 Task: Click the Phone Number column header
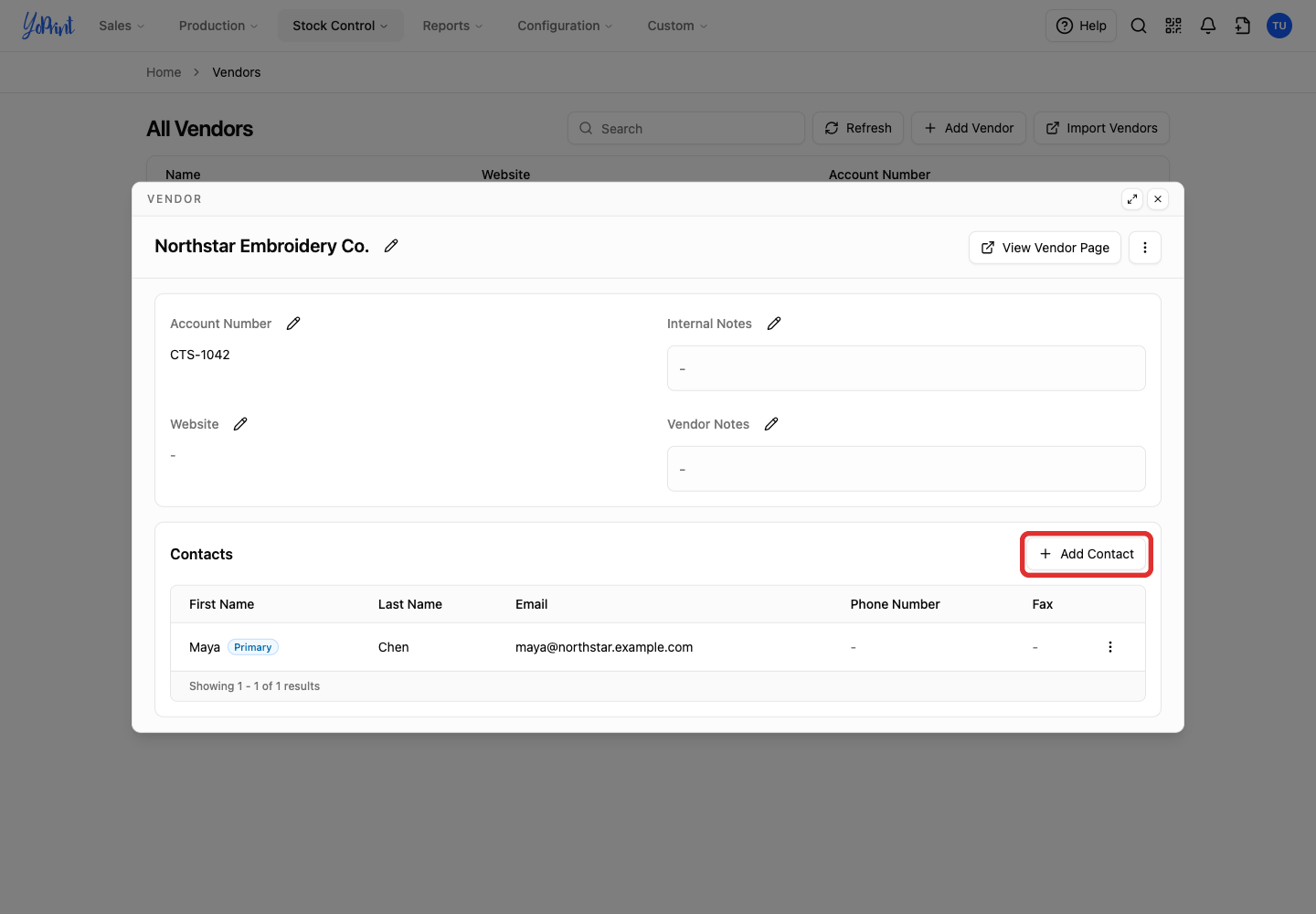[896, 604]
